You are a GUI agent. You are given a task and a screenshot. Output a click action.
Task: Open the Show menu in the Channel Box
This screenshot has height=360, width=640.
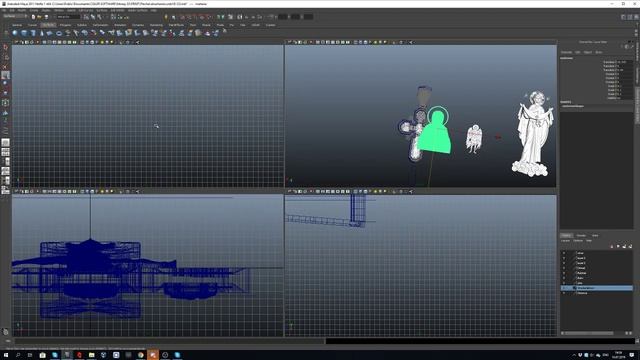click(598, 52)
